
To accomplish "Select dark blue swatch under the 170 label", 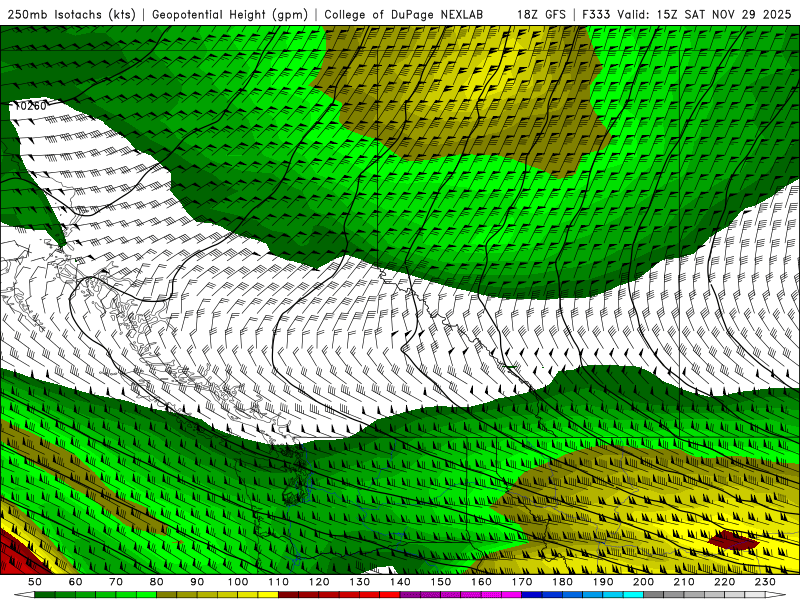I will 532,595.
